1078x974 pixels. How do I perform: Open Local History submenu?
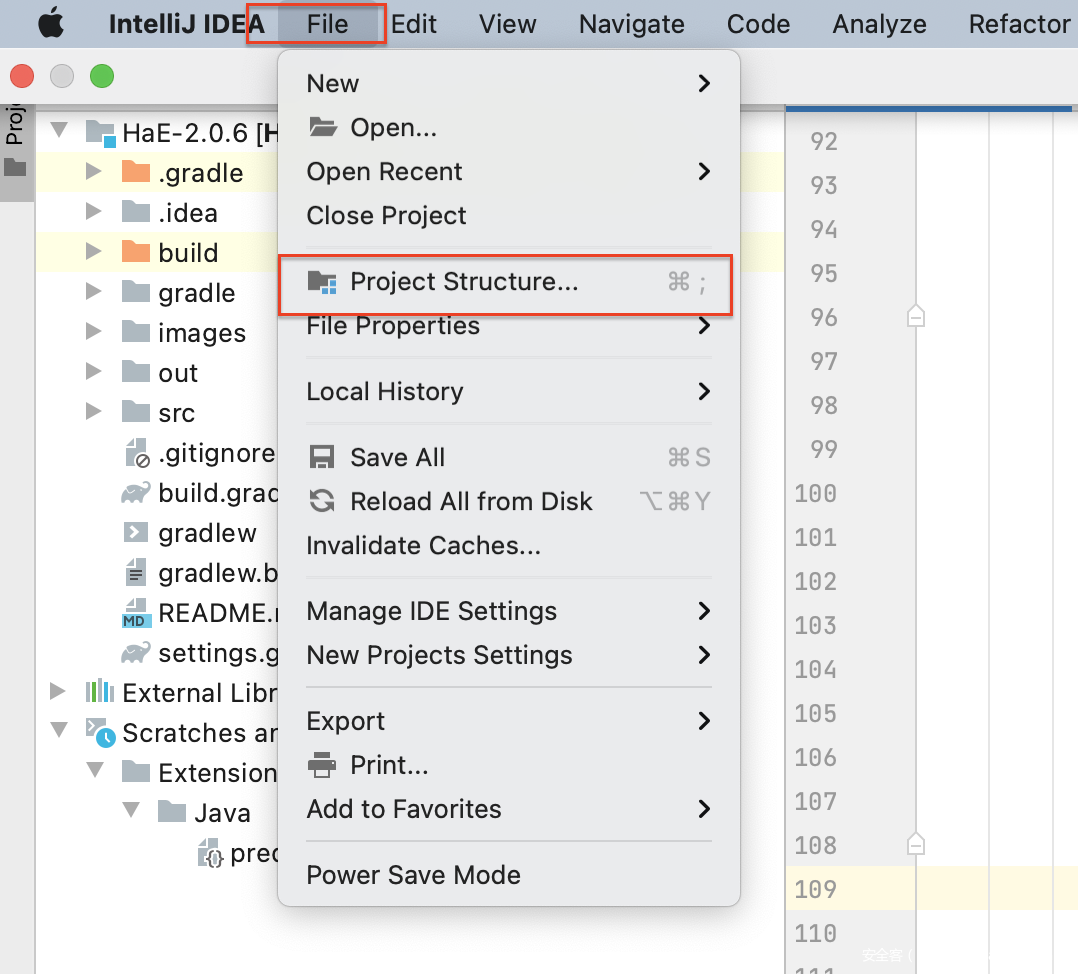click(x=509, y=391)
